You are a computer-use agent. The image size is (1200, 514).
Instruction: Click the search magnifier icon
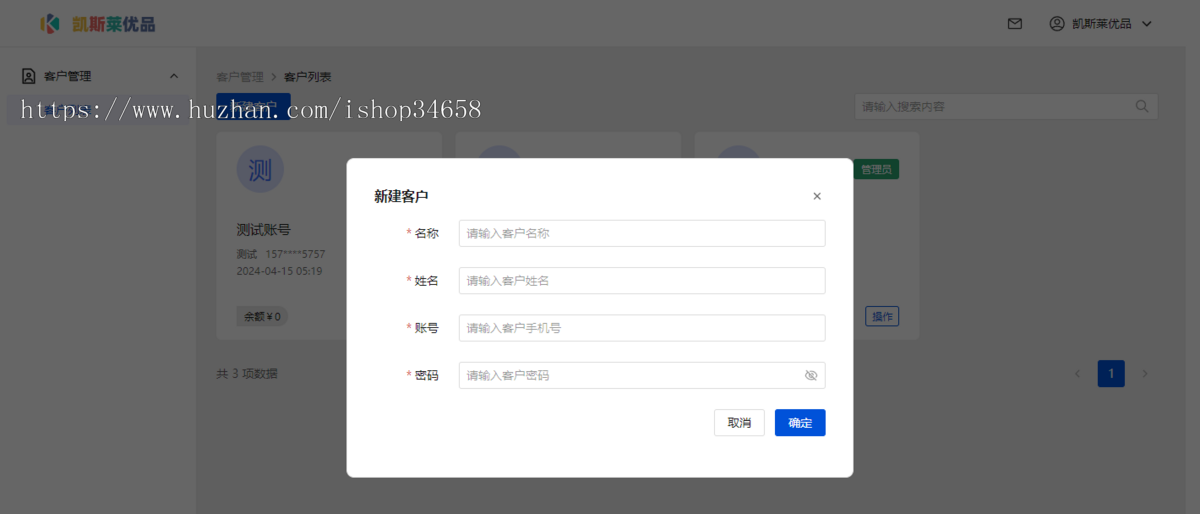point(1142,106)
